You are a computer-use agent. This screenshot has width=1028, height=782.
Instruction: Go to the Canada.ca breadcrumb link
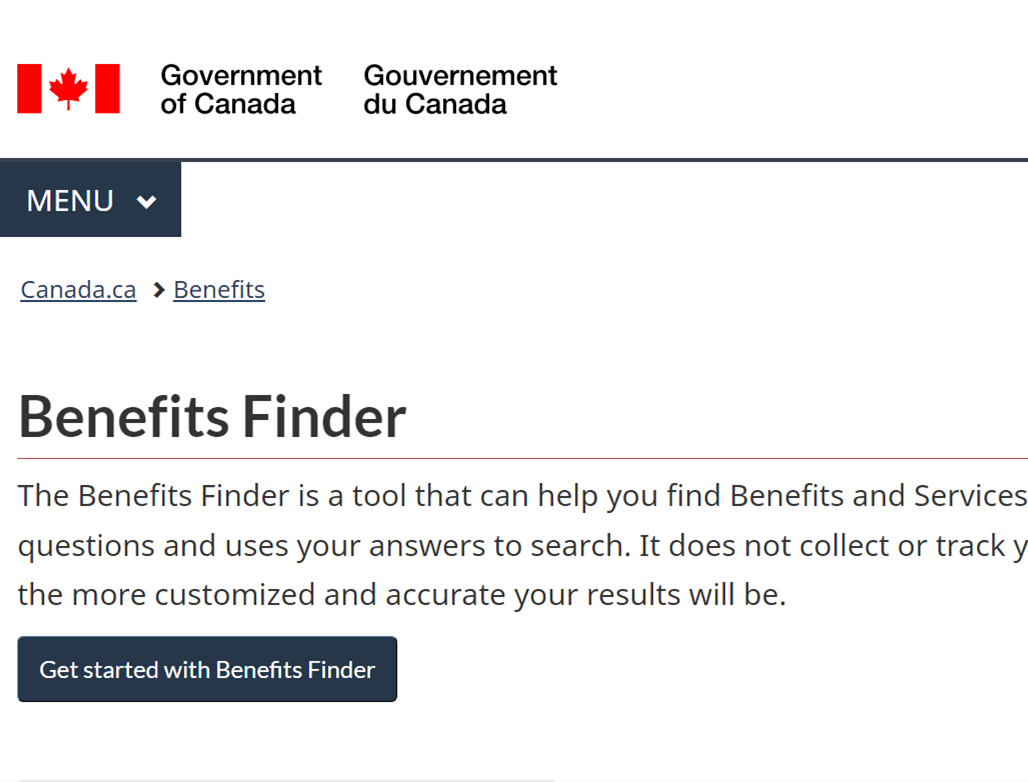coord(78,290)
